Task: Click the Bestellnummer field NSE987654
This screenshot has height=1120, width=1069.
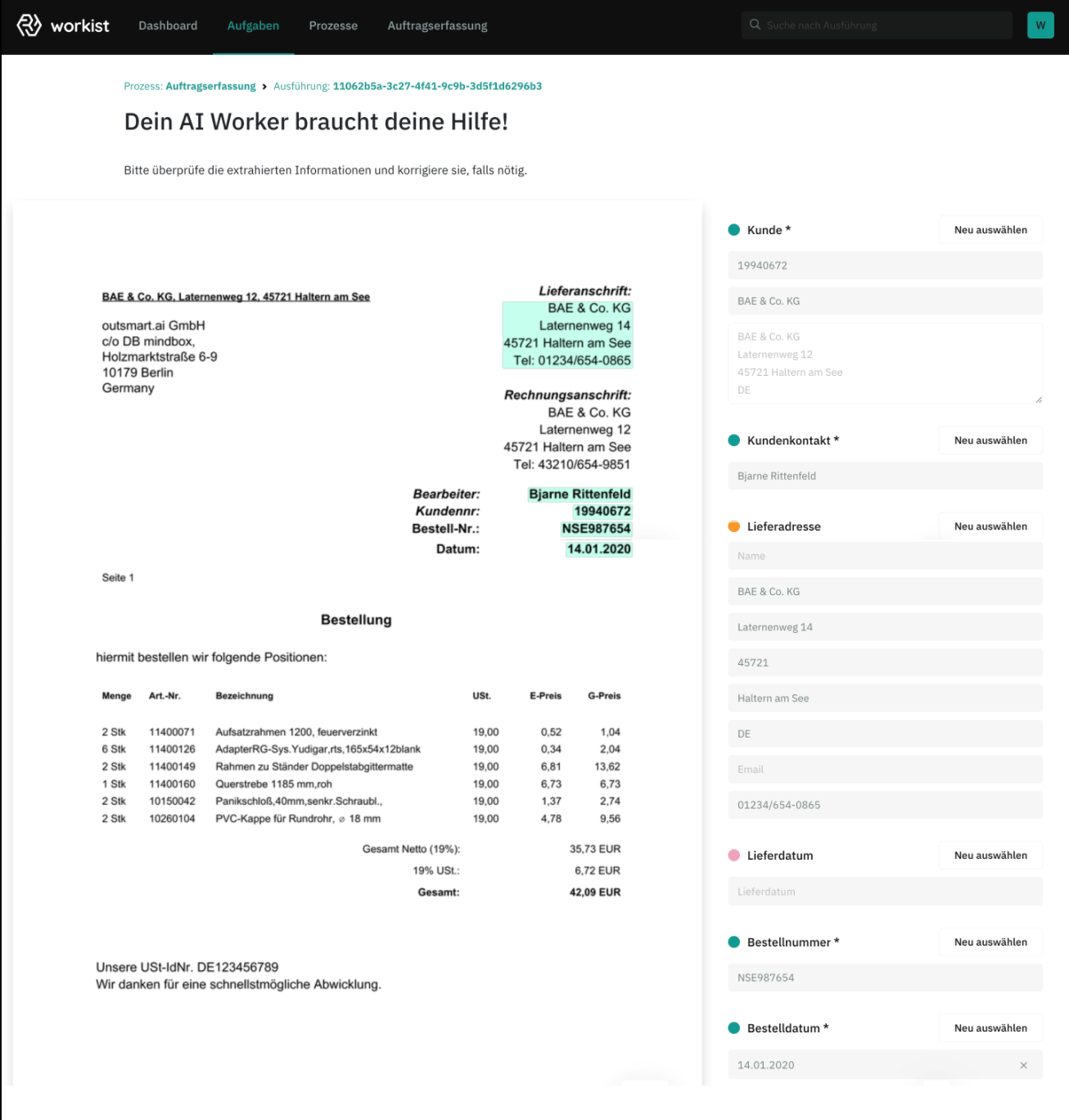Action: (x=885, y=978)
